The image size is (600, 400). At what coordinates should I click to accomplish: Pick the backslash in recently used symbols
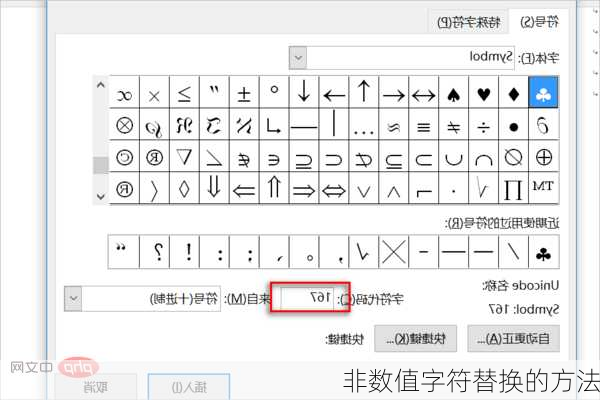514,252
